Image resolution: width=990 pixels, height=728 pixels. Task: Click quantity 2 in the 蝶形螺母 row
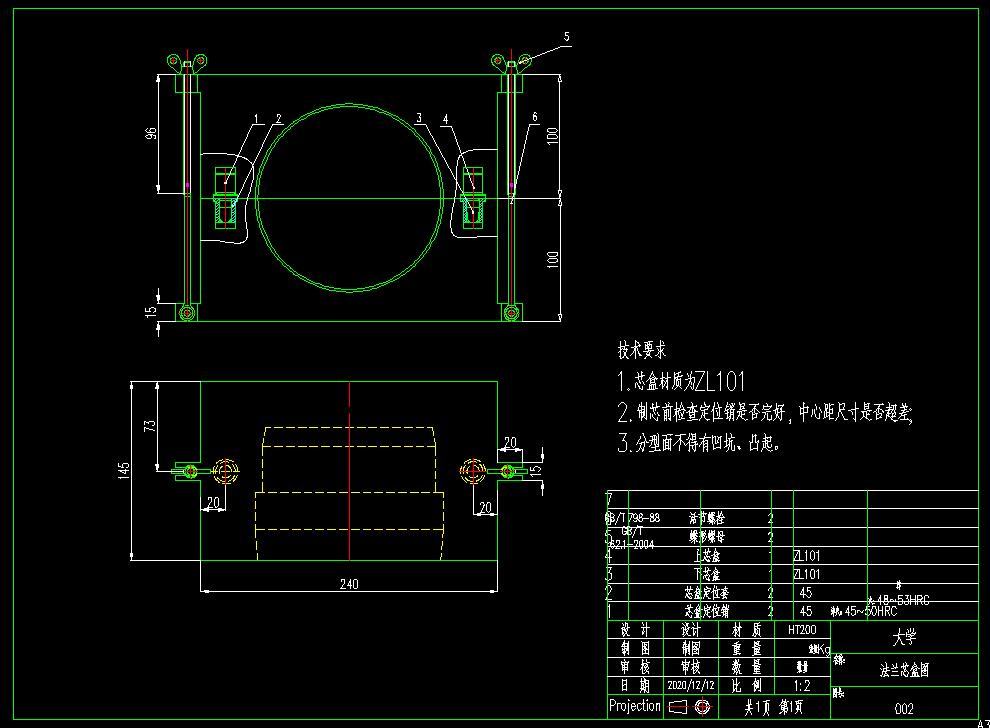(x=770, y=537)
